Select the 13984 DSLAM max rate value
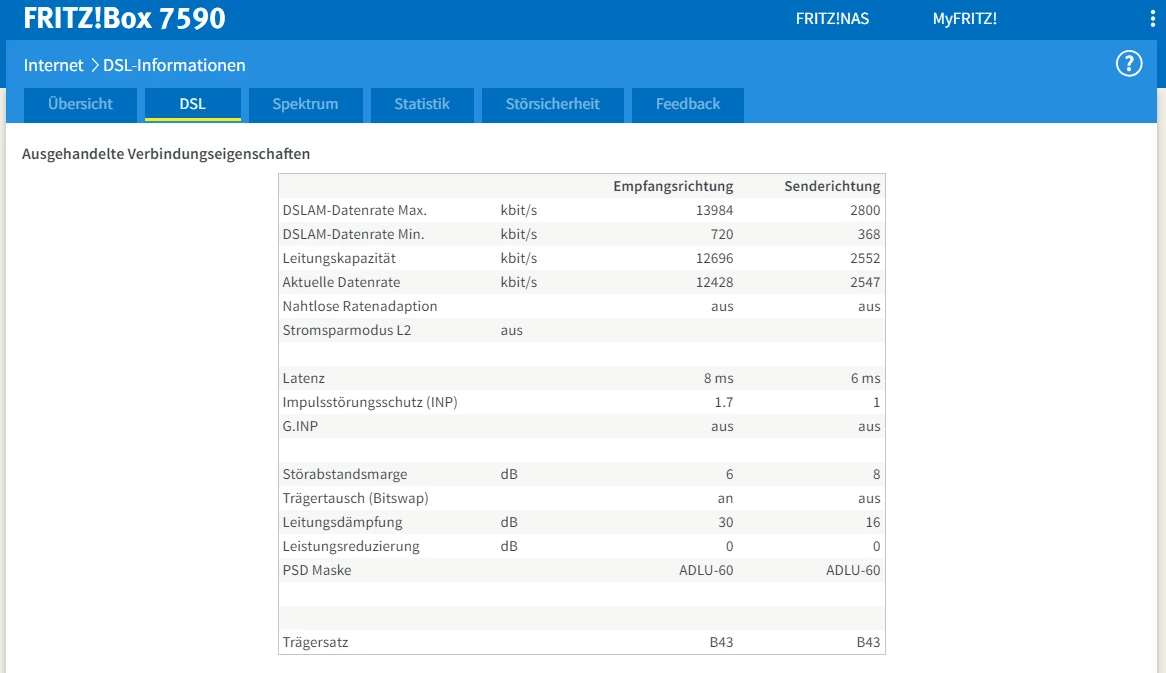Viewport: 1166px width, 673px height. 714,210
